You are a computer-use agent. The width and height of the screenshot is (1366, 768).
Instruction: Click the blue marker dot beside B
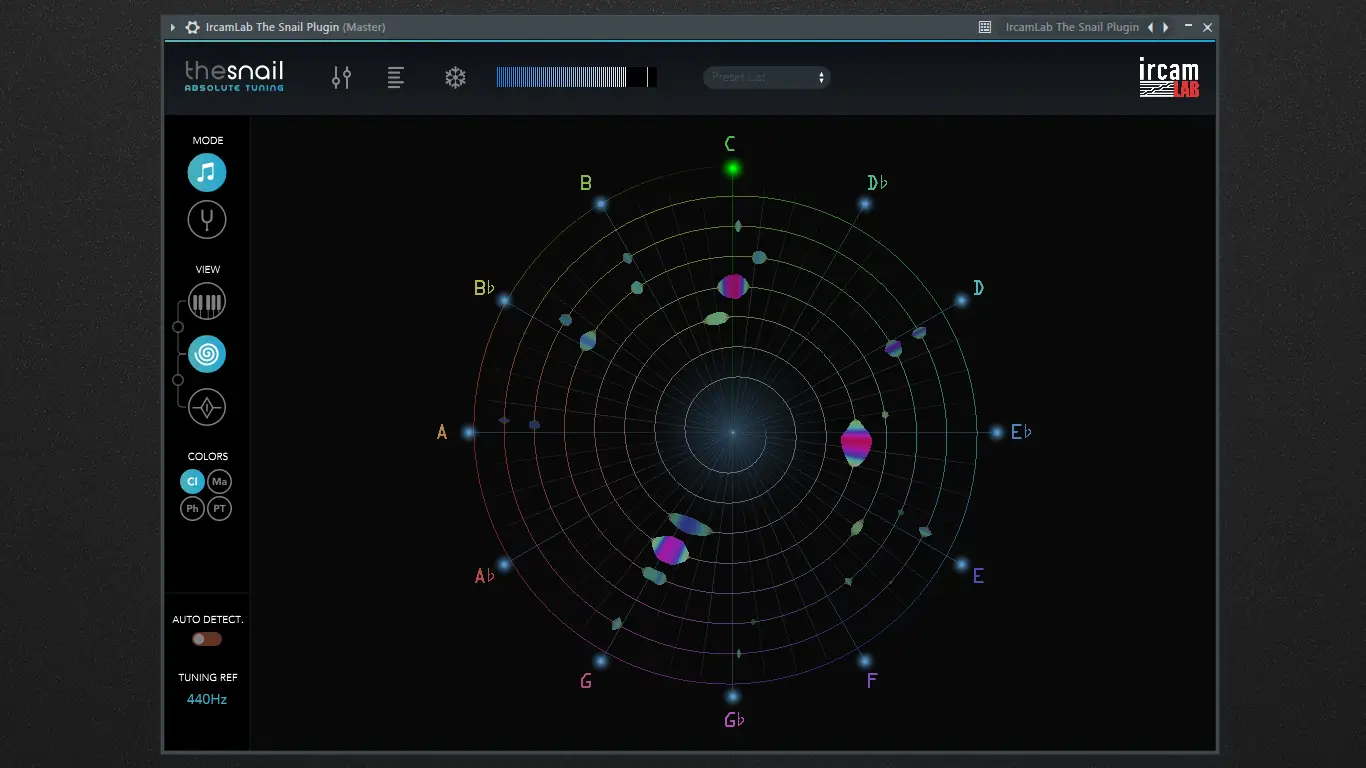click(x=601, y=204)
